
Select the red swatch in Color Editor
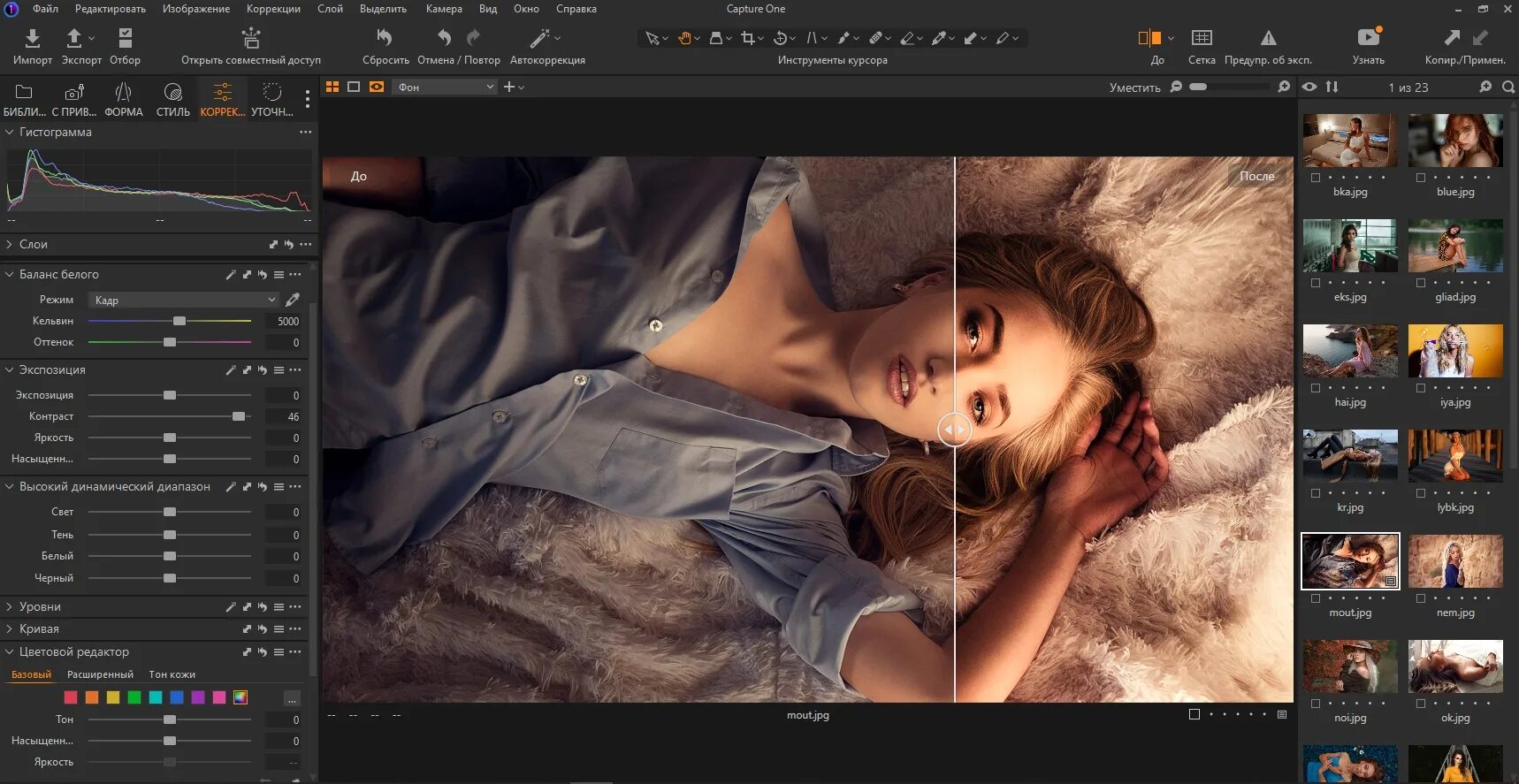coord(71,697)
